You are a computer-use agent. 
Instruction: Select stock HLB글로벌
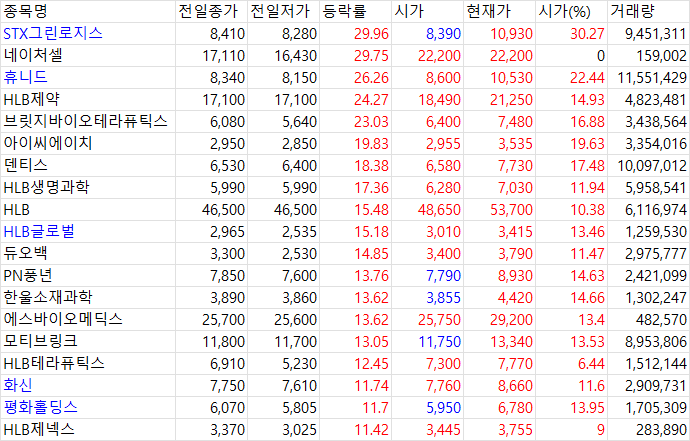(39, 232)
